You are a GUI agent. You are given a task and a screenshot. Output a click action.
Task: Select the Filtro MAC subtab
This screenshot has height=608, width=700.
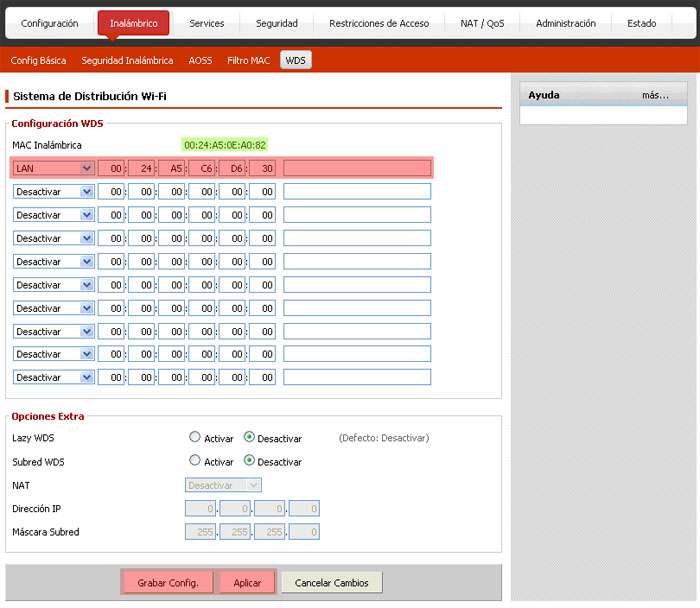pos(248,61)
